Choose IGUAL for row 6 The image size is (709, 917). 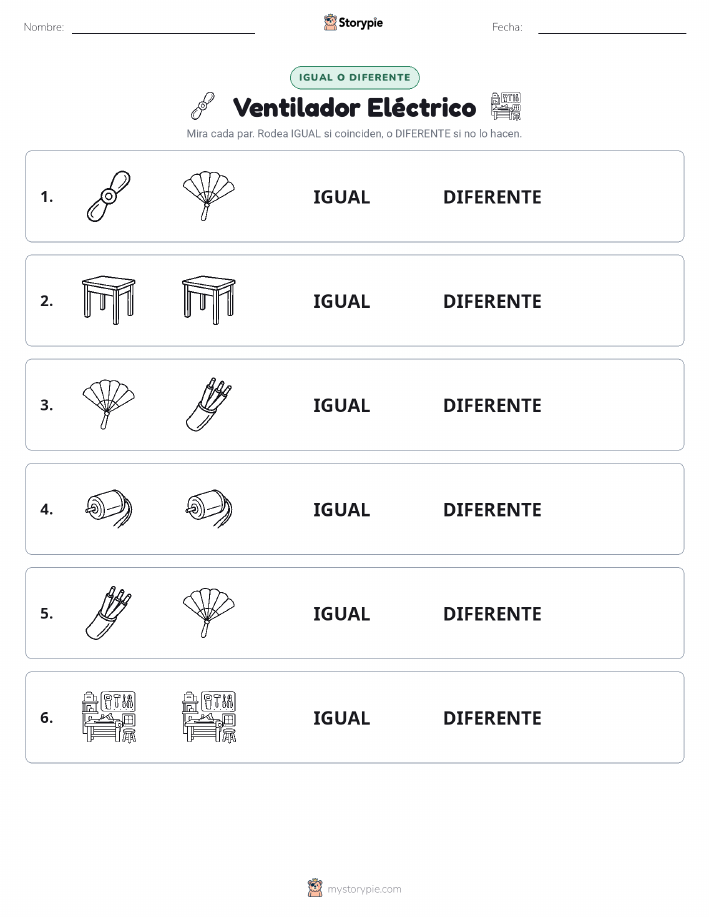point(342,718)
